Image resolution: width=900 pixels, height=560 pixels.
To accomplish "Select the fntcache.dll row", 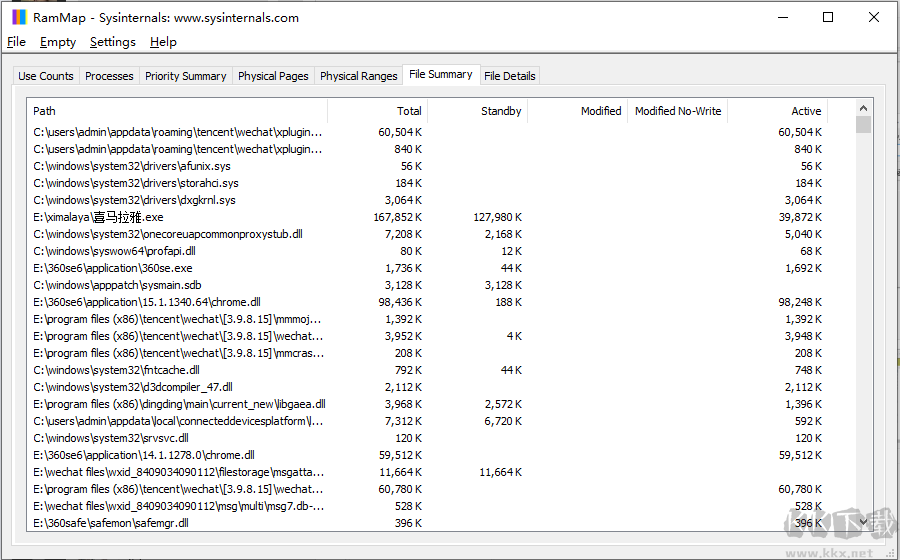I will point(428,370).
